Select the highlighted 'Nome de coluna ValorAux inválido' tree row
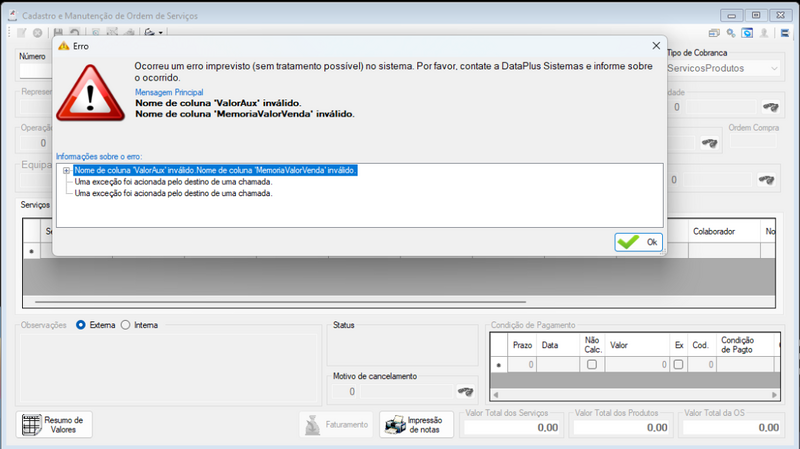The height and width of the screenshot is (449, 800). [215, 170]
